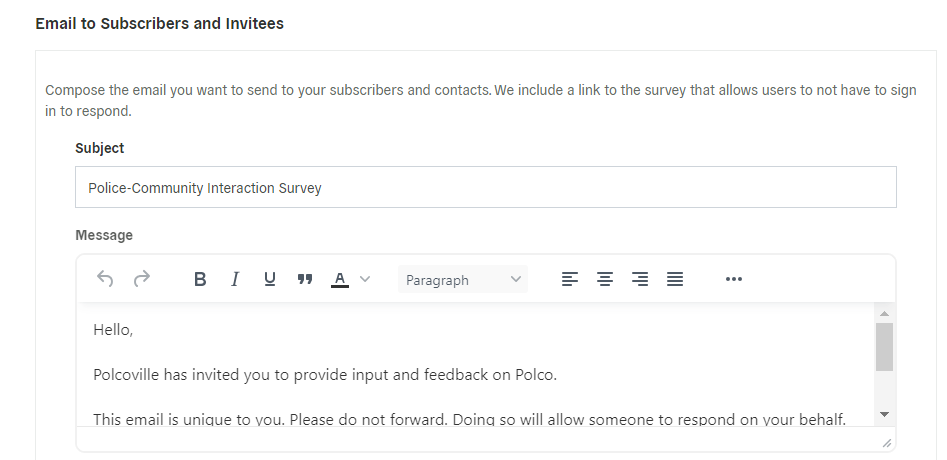The width and height of the screenshot is (947, 460).
Task: Show more toolbar options (three dots)
Action: click(x=734, y=280)
